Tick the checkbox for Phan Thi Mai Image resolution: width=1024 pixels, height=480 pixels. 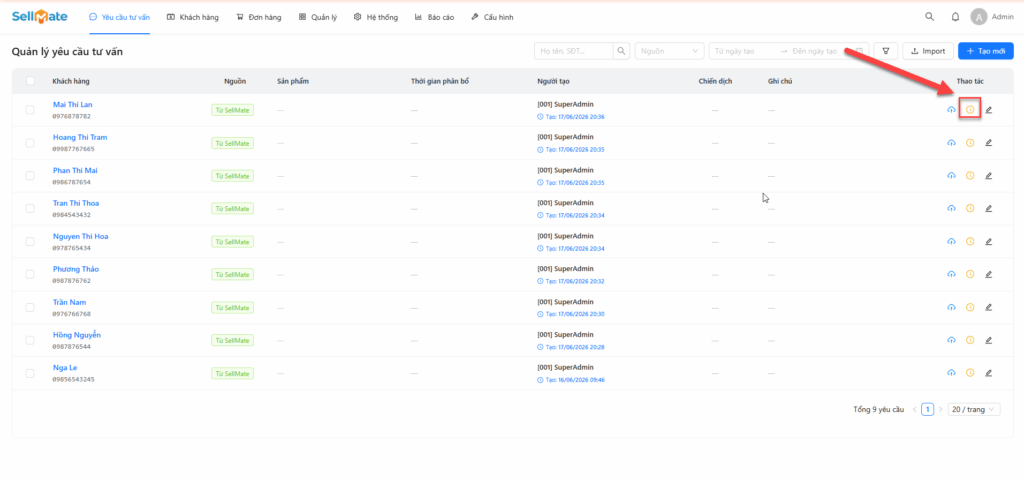[x=30, y=175]
